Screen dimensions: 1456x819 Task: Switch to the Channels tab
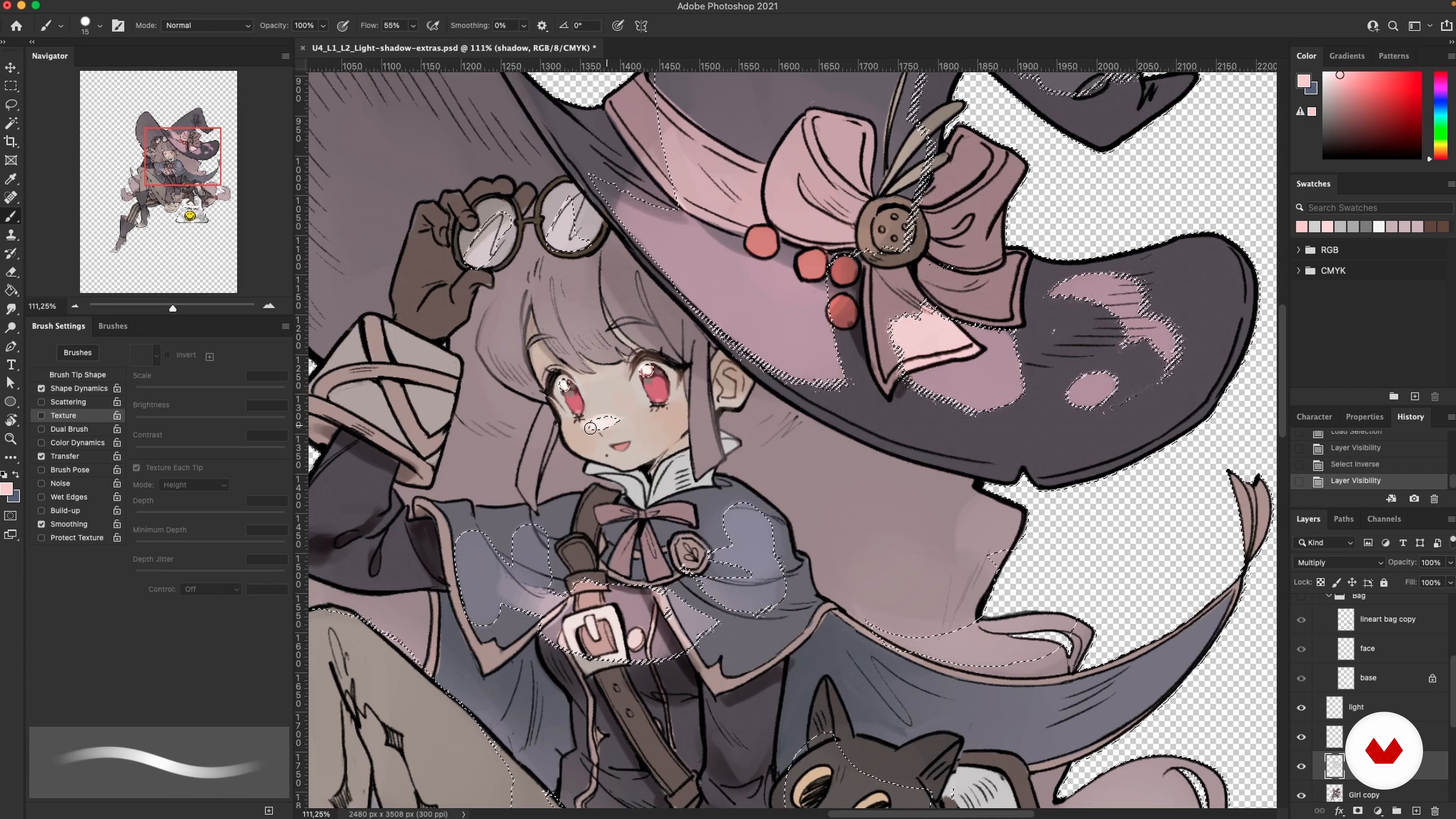click(1384, 519)
